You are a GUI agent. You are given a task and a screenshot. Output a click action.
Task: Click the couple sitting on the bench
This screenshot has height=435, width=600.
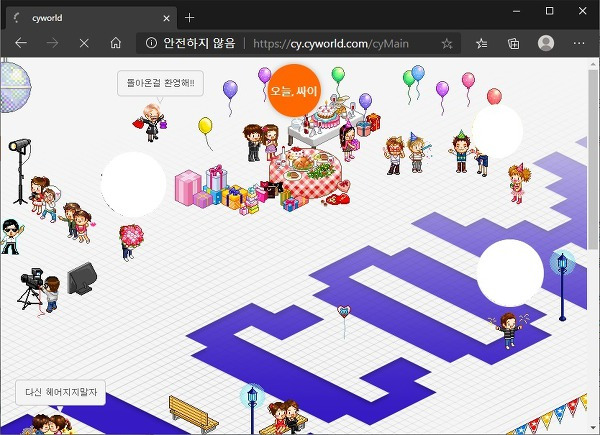pos(285,417)
